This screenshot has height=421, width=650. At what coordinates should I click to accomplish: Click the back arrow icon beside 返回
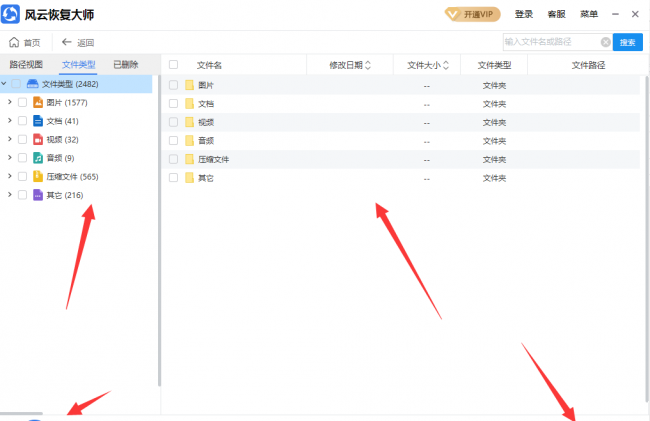(x=66, y=42)
